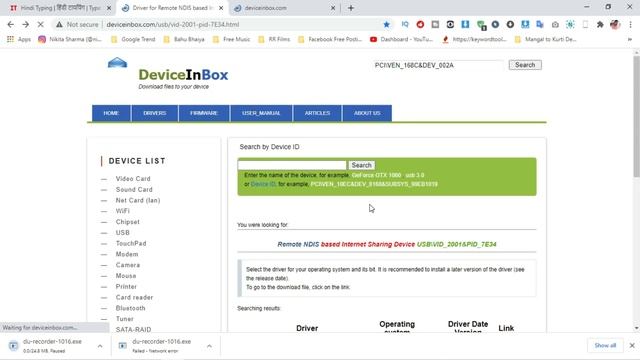Screen dimensions: 640x360
Task: Open the Apps grid shortcut
Action: coord(19,39)
